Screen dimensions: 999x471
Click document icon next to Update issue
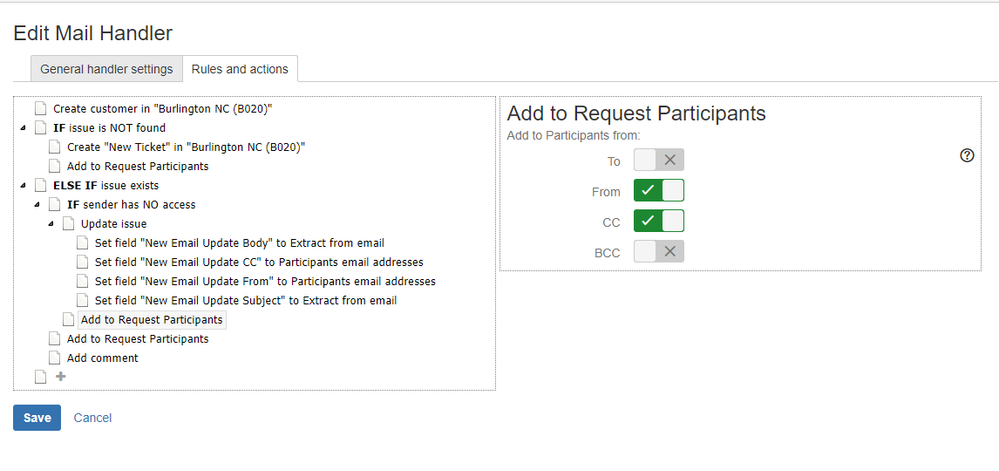(68, 224)
